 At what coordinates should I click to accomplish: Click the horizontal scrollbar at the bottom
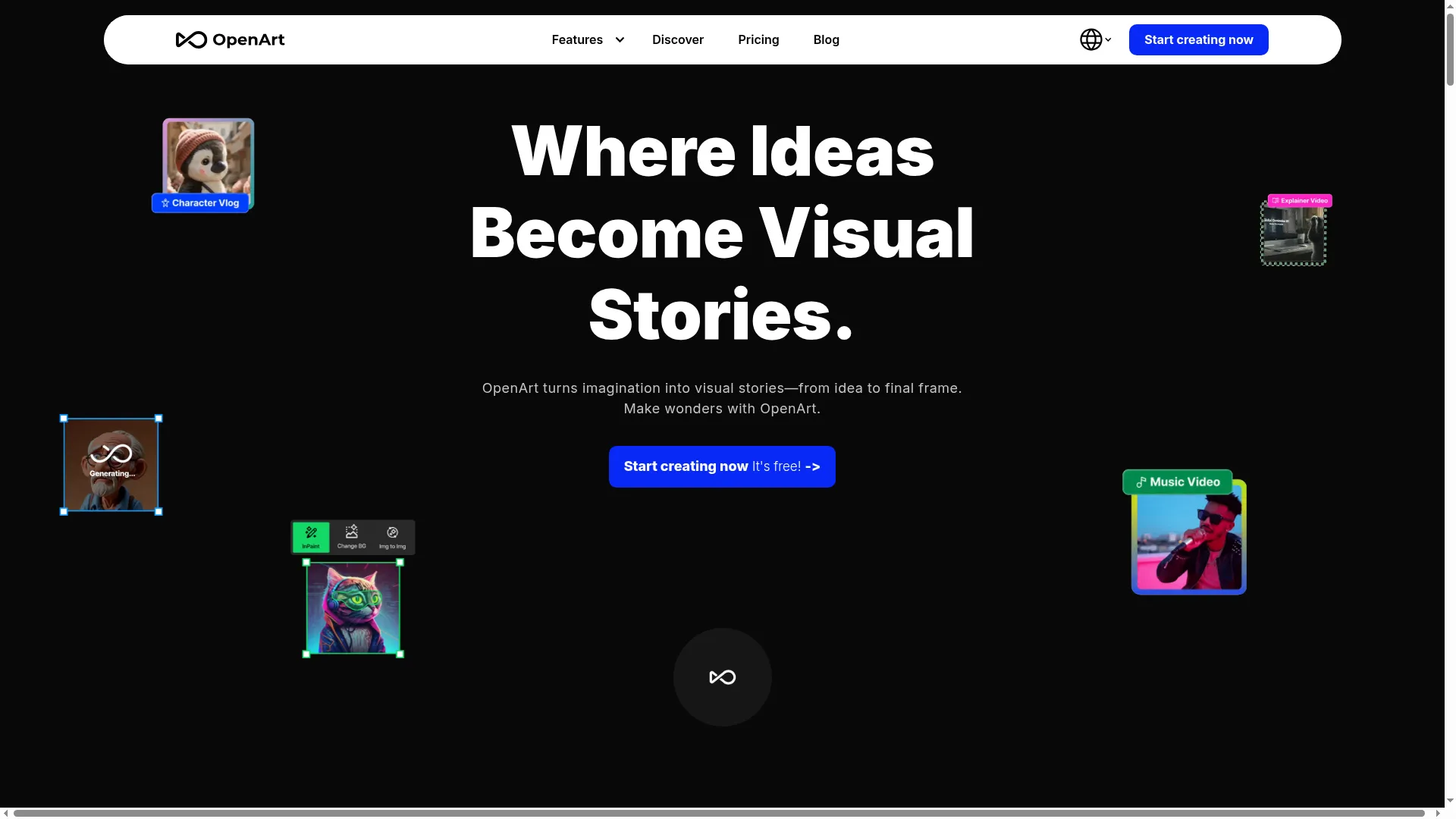tap(719, 813)
